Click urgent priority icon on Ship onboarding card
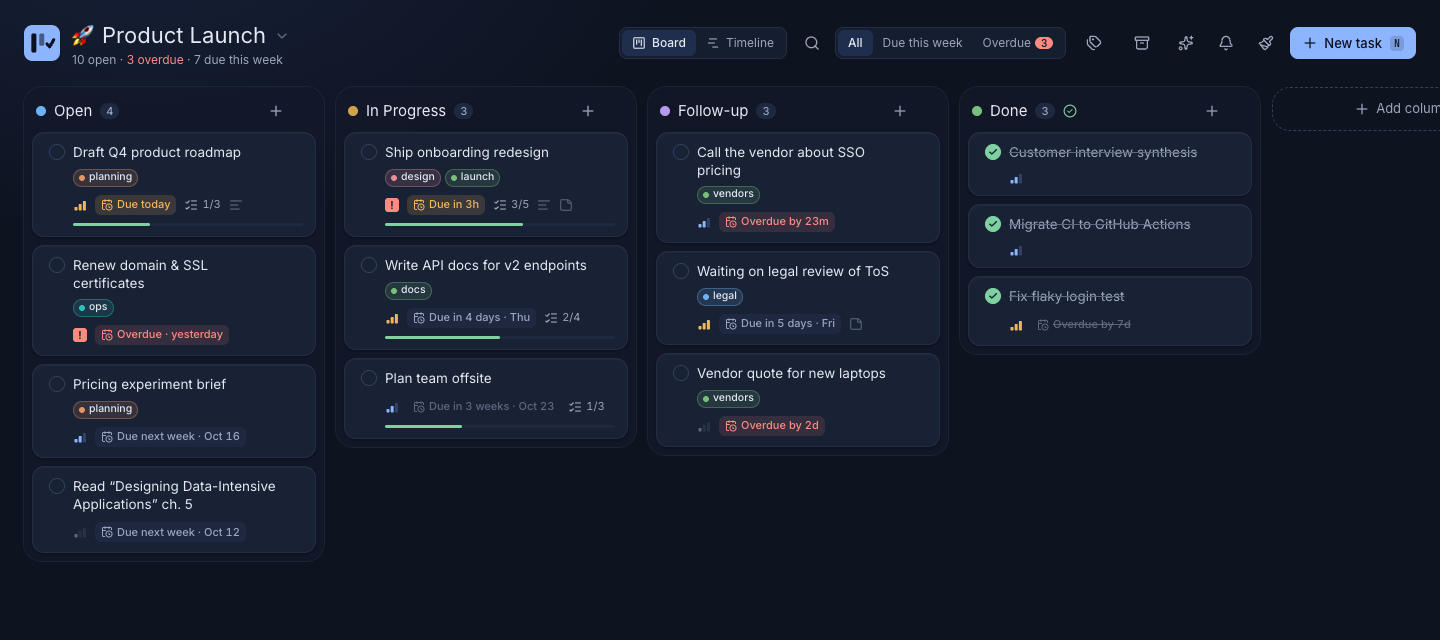1440x640 pixels. coord(392,205)
